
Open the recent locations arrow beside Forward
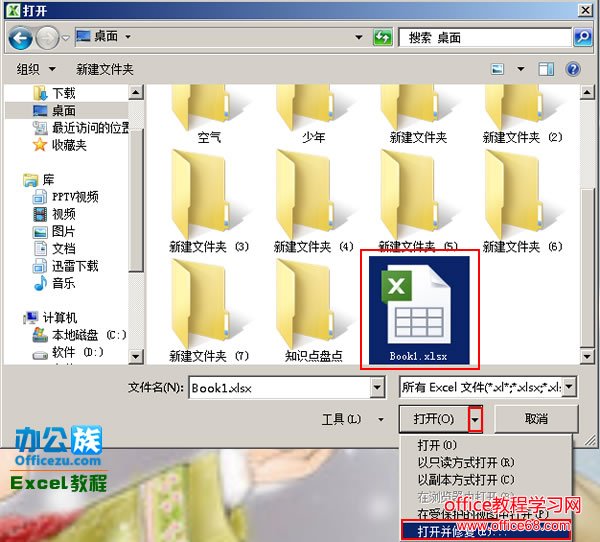(x=66, y=38)
